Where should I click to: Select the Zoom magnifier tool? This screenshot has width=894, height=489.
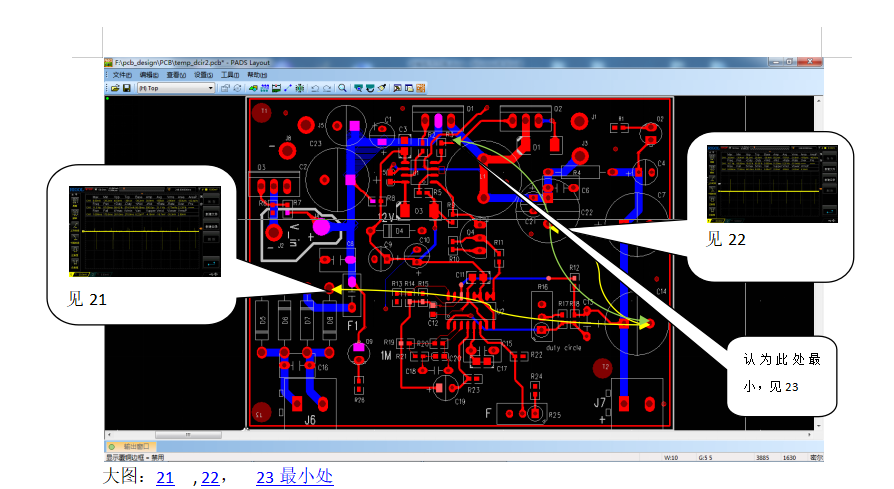[342, 88]
